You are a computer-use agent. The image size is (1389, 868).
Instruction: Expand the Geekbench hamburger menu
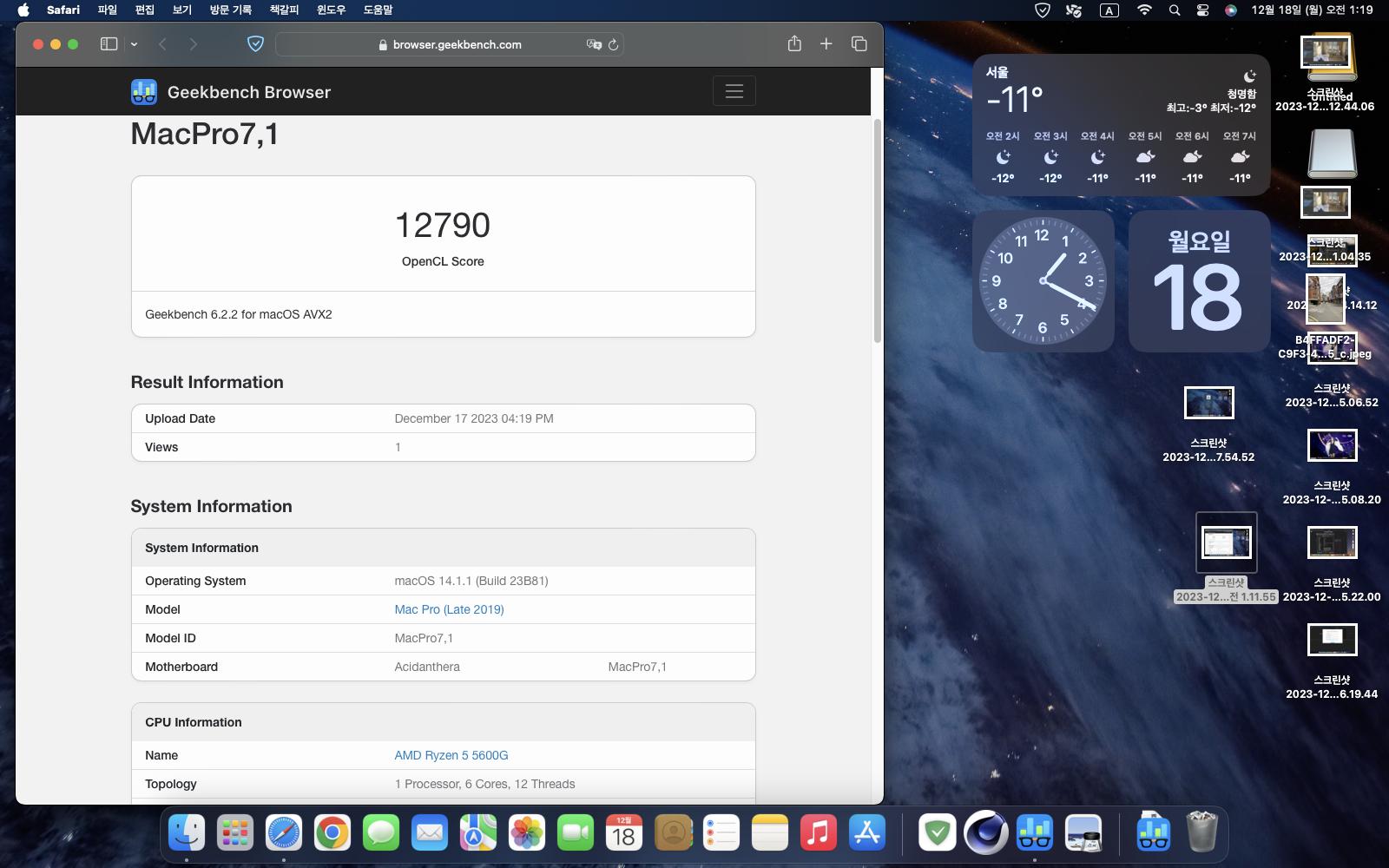tap(734, 91)
